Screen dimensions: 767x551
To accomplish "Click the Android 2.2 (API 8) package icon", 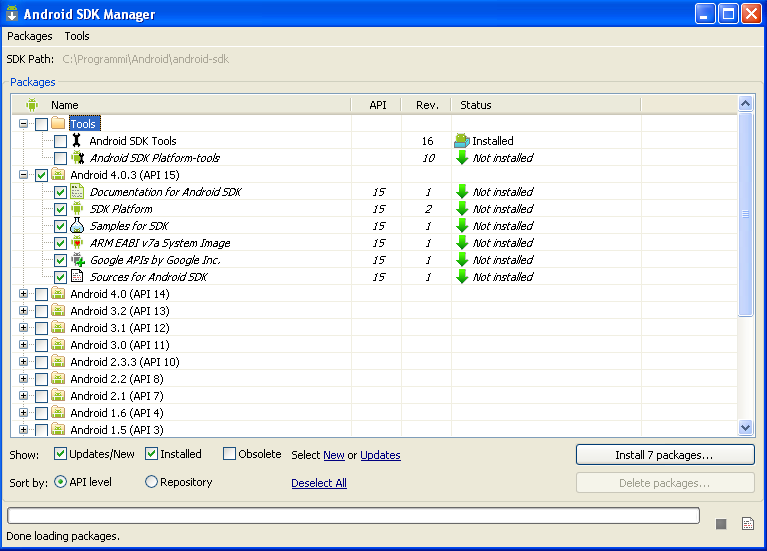I will 58,378.
